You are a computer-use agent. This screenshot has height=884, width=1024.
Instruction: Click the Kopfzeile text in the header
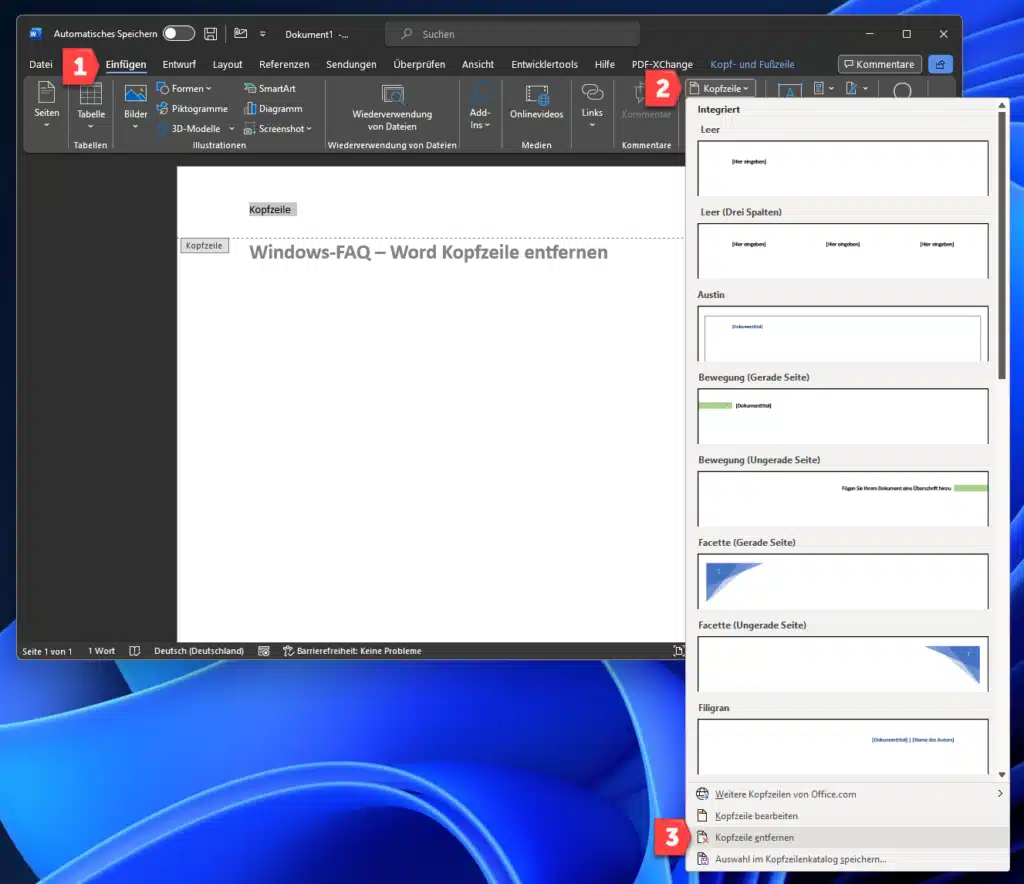point(270,210)
